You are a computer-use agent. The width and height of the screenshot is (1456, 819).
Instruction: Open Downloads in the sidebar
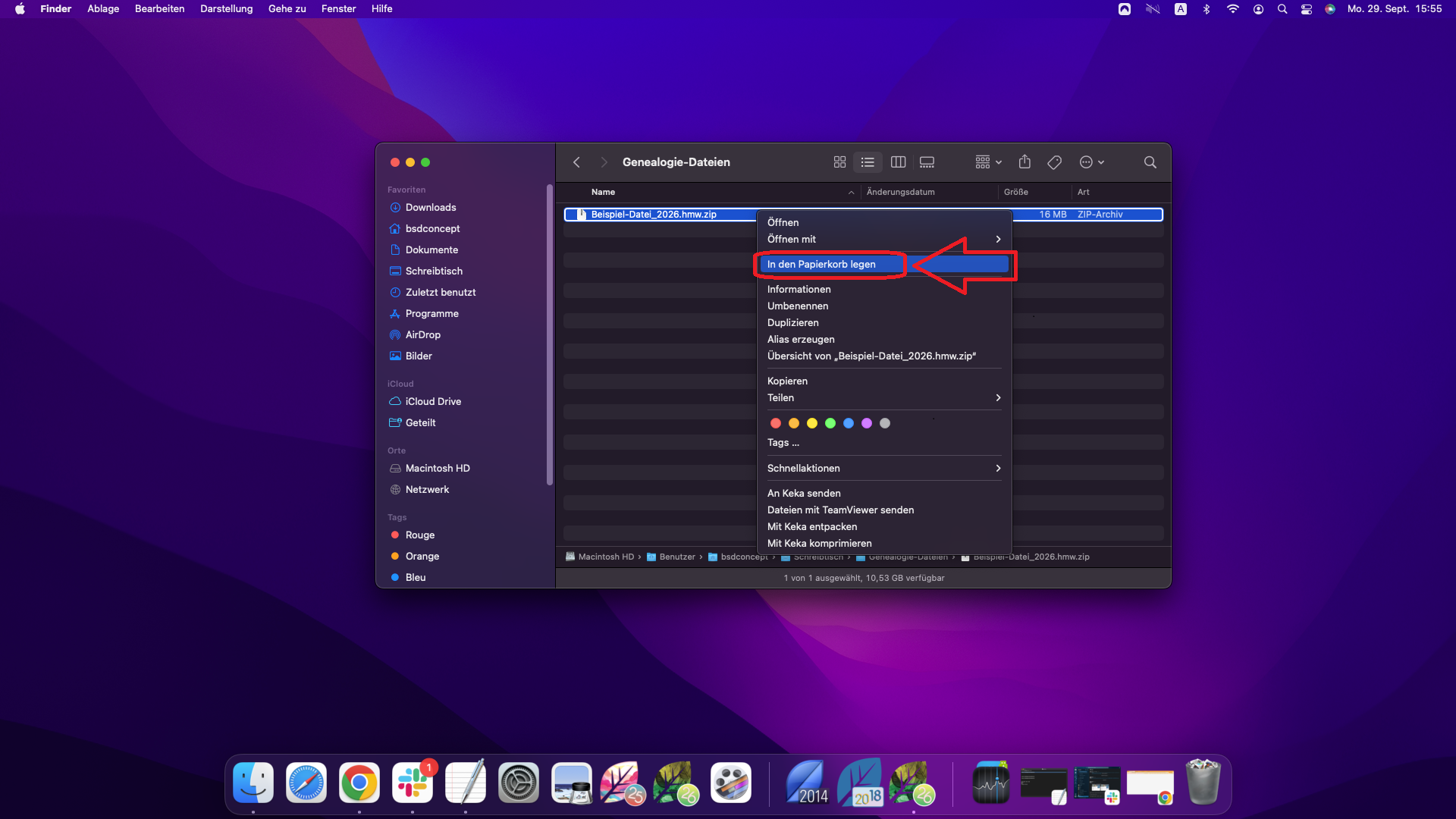tap(430, 207)
